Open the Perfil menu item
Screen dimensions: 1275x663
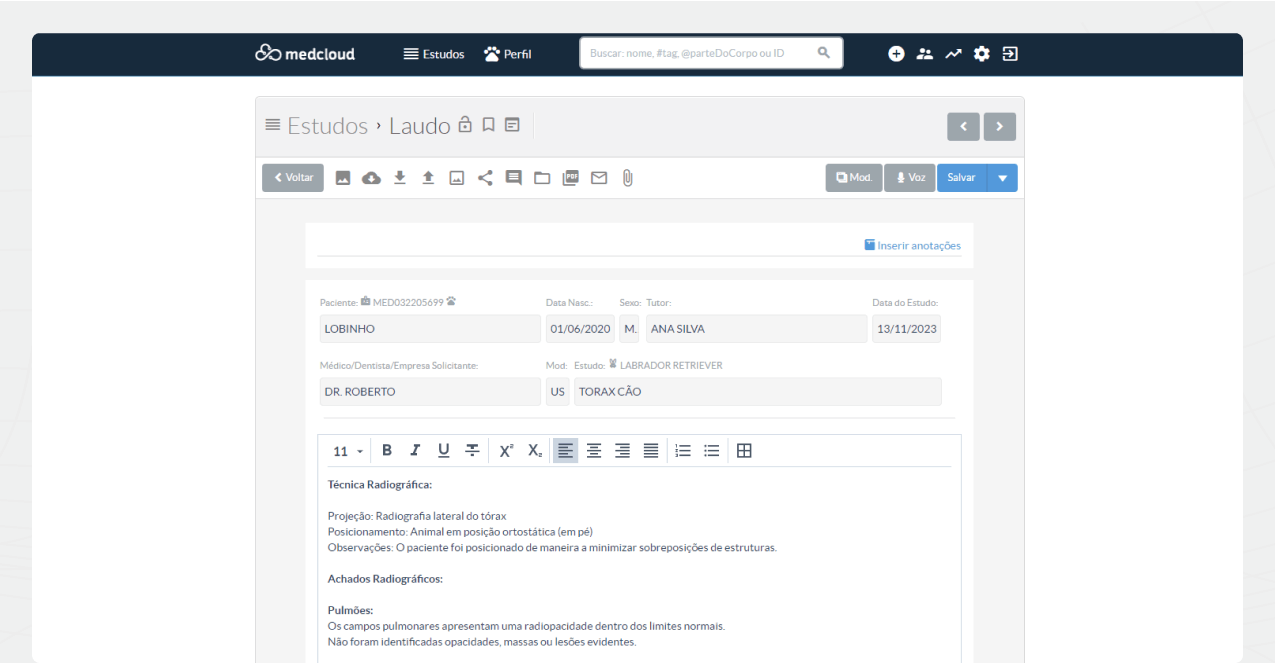click(508, 54)
